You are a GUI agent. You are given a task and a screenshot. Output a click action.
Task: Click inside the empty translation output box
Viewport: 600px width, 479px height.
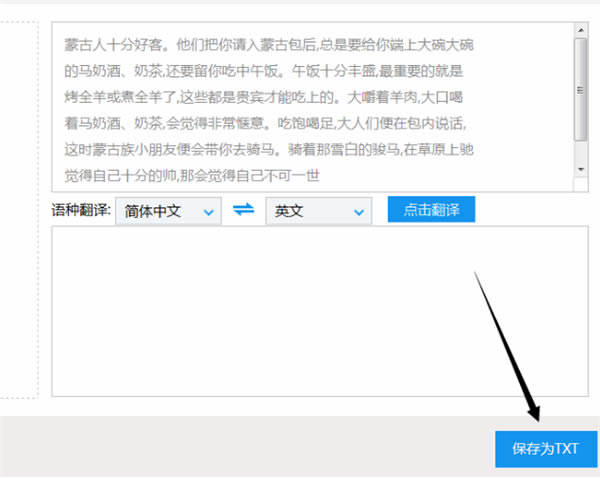pyautogui.click(x=320, y=311)
